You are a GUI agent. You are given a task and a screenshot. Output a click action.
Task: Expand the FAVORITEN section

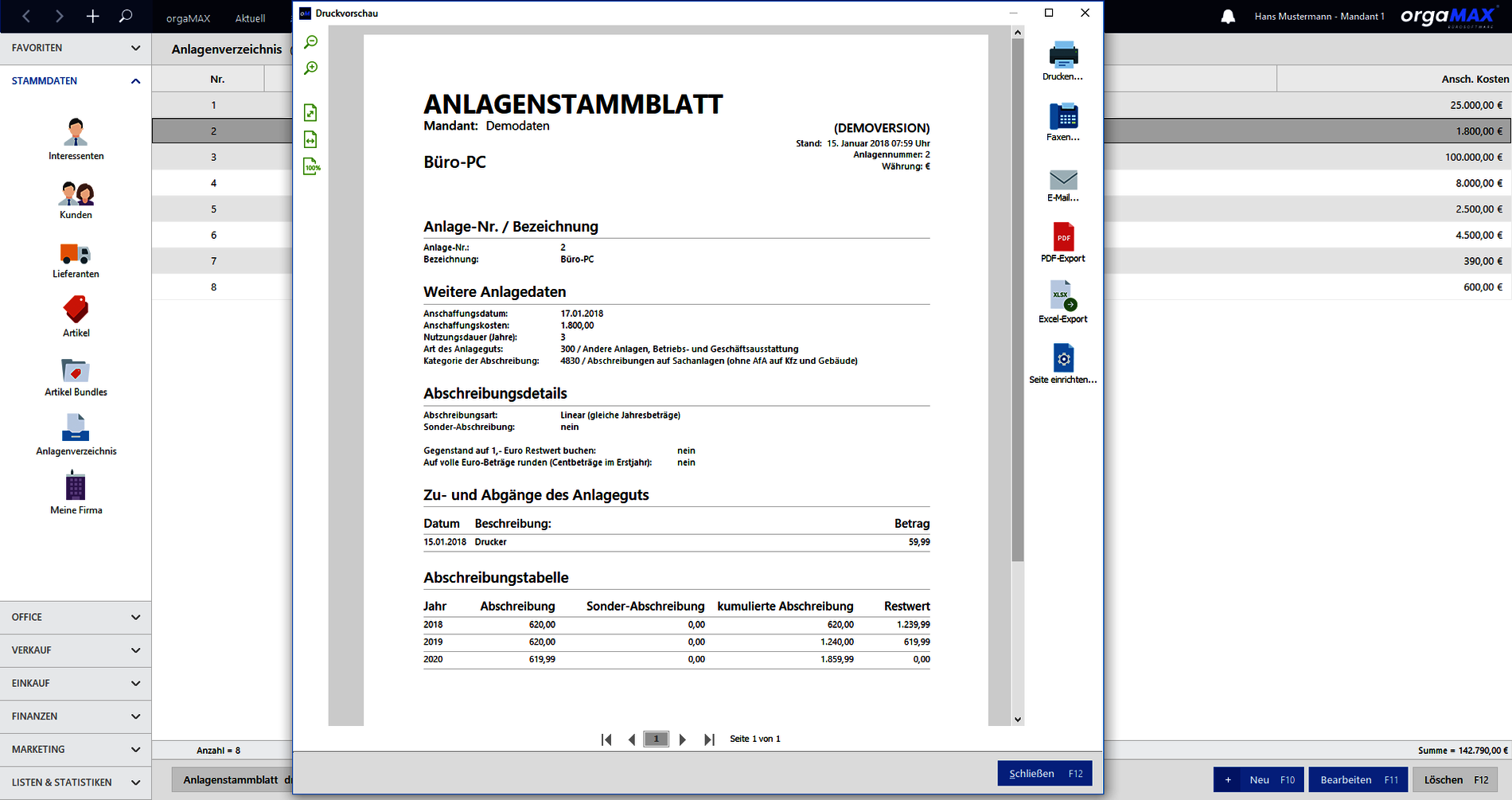point(76,48)
